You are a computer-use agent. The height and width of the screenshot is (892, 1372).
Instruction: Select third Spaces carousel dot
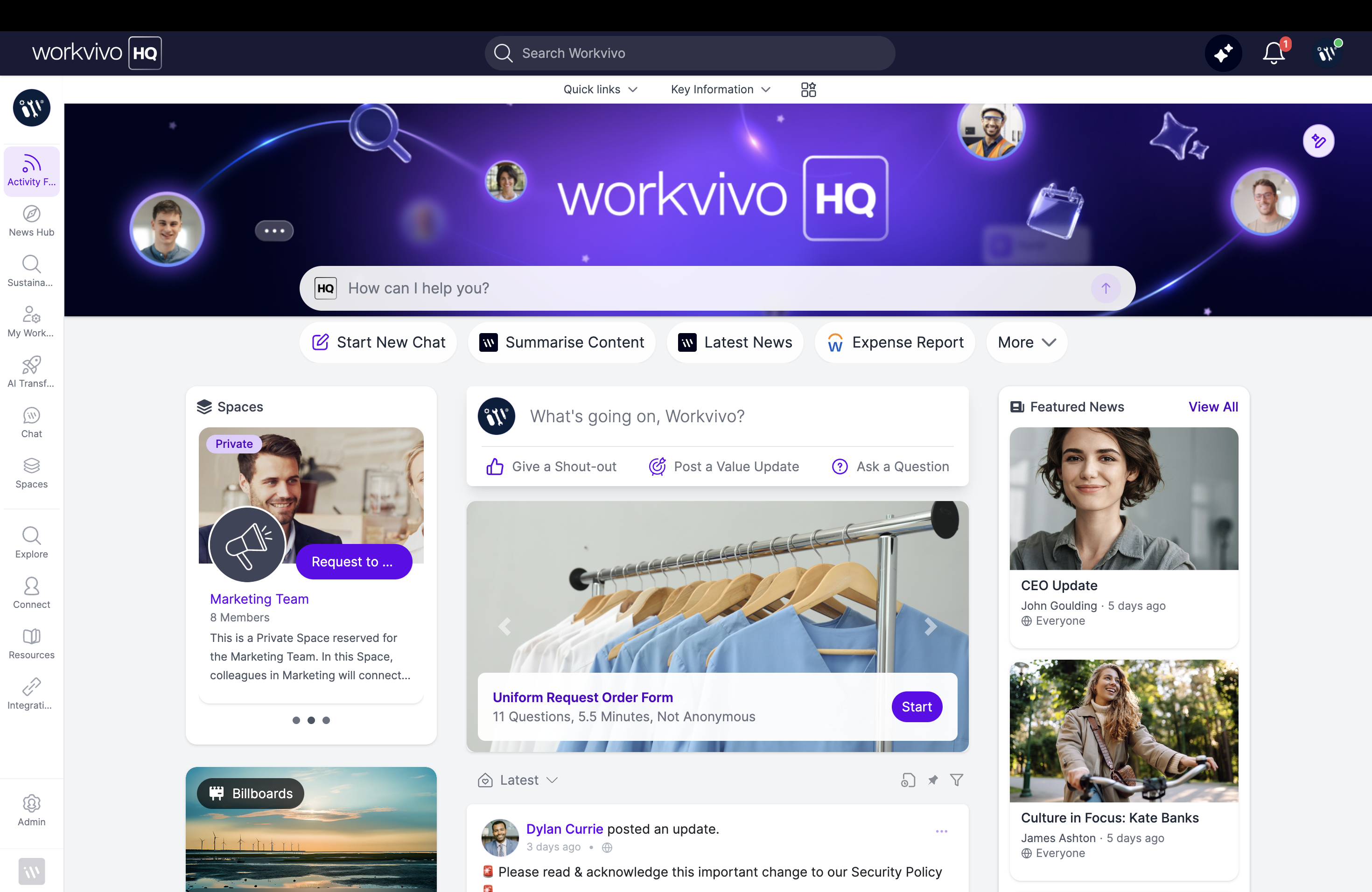pos(326,720)
